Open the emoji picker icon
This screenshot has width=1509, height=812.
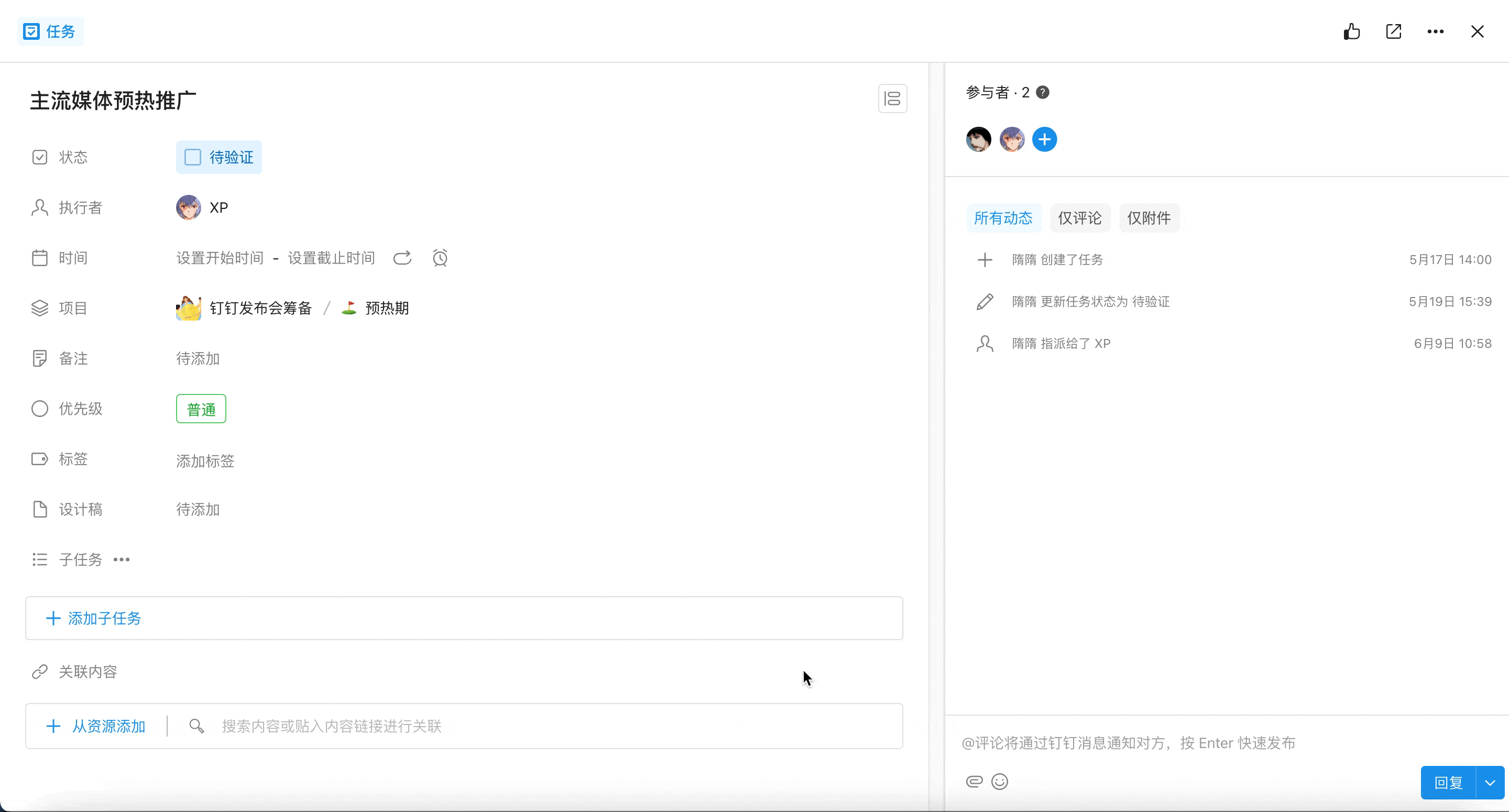[x=999, y=782]
